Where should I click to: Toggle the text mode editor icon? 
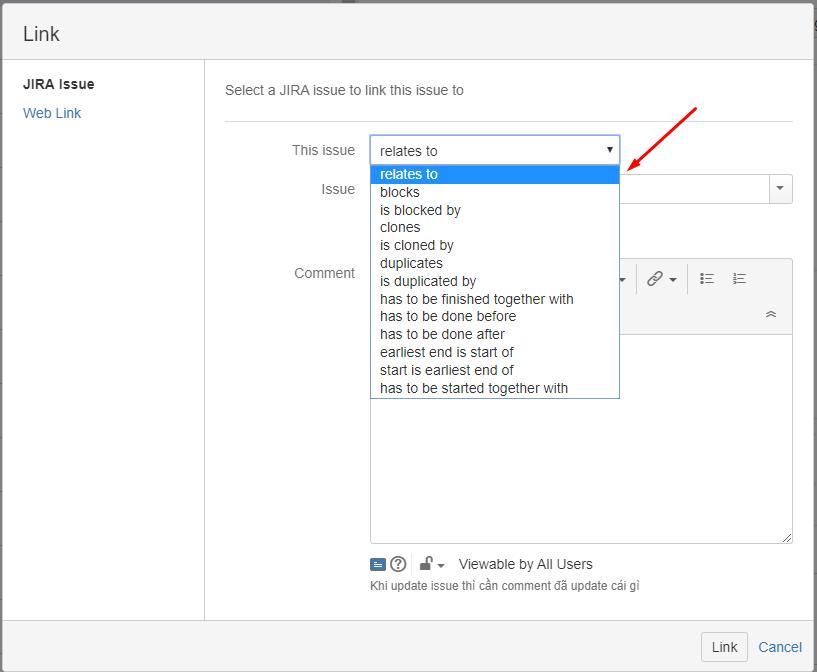pos(378,564)
